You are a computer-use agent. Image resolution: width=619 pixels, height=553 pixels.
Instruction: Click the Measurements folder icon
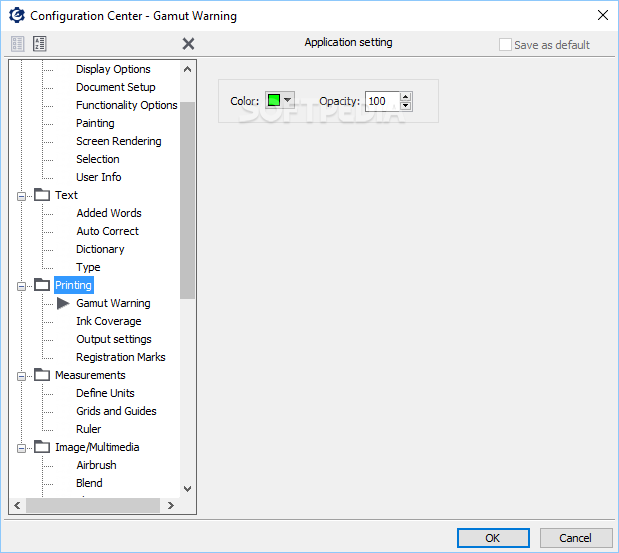pos(42,375)
